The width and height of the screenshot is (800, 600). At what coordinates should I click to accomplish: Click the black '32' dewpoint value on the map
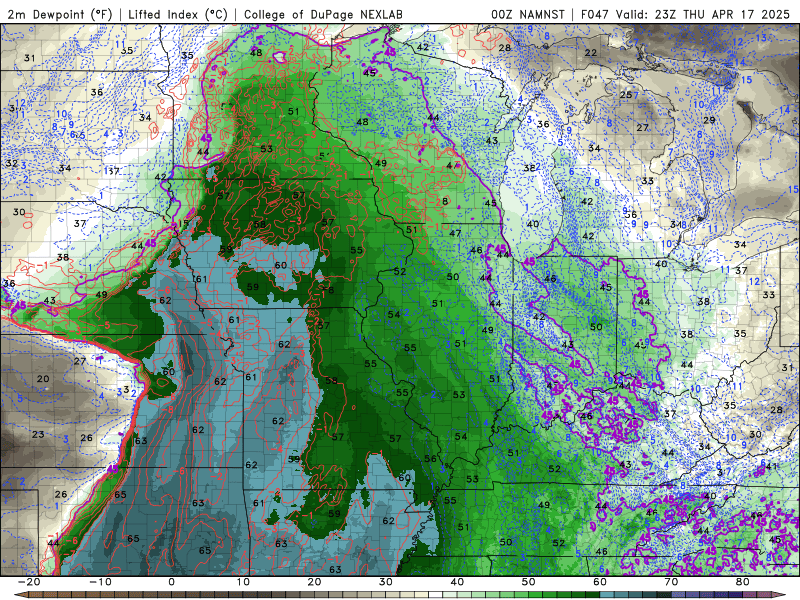12,164
